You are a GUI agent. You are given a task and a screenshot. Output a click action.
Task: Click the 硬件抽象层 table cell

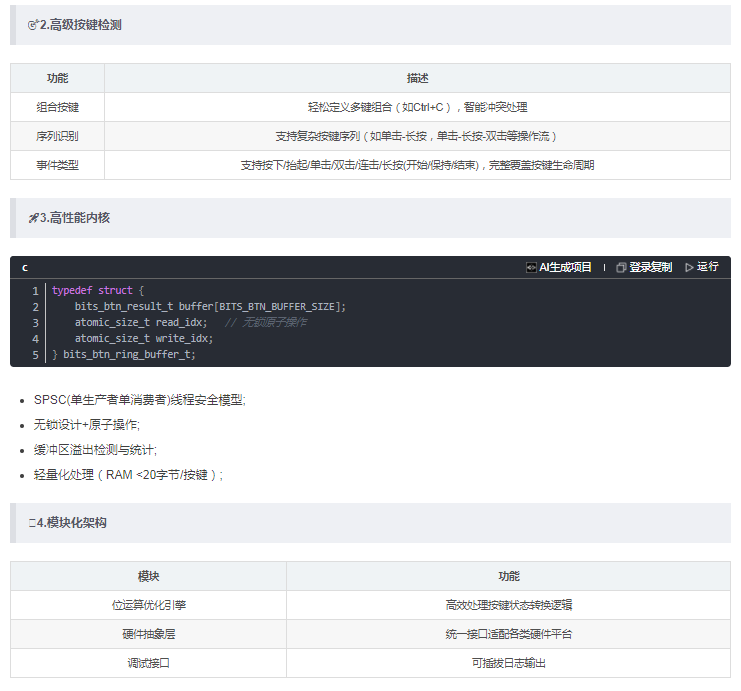(x=148, y=634)
